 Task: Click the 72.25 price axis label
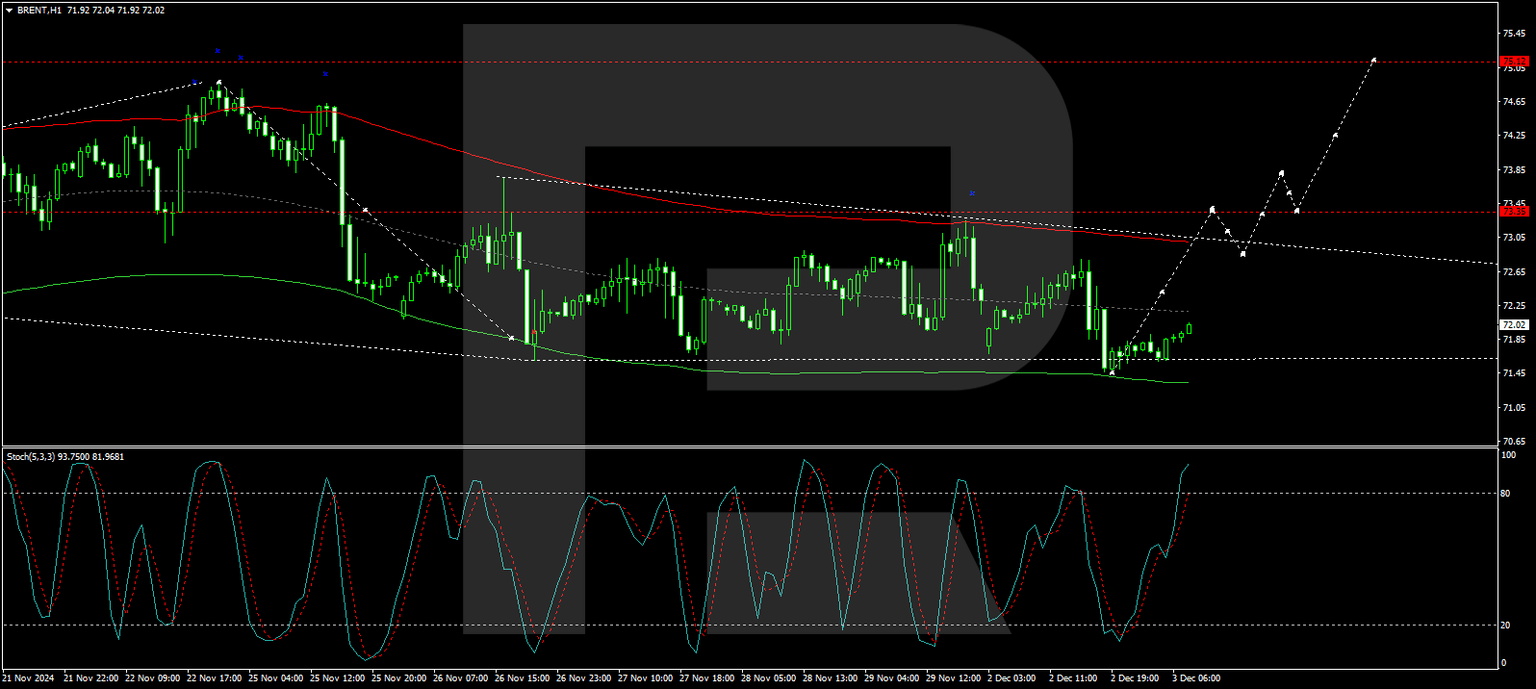[1513, 305]
